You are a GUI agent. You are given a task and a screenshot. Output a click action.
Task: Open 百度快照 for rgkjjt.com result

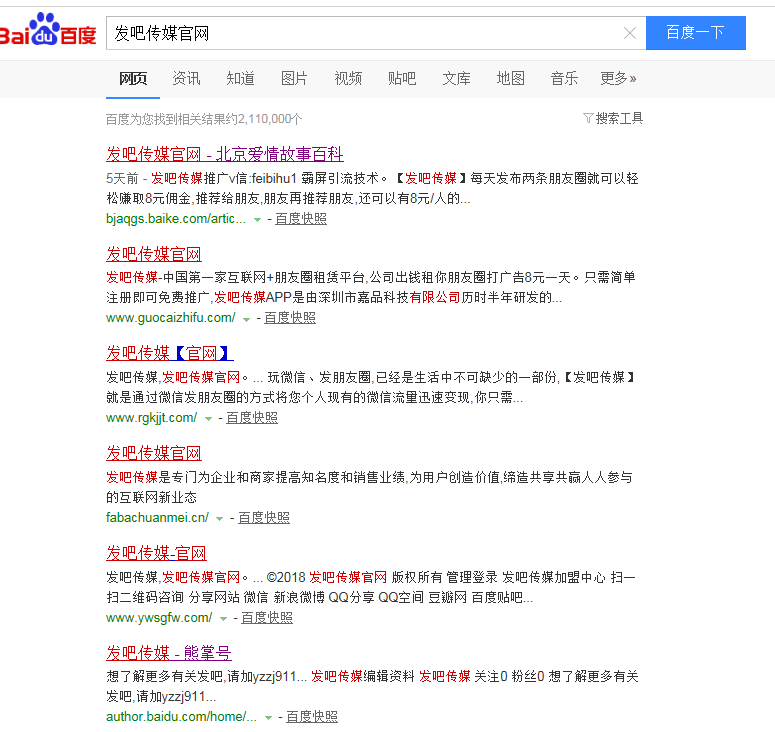pyautogui.click(x=252, y=418)
